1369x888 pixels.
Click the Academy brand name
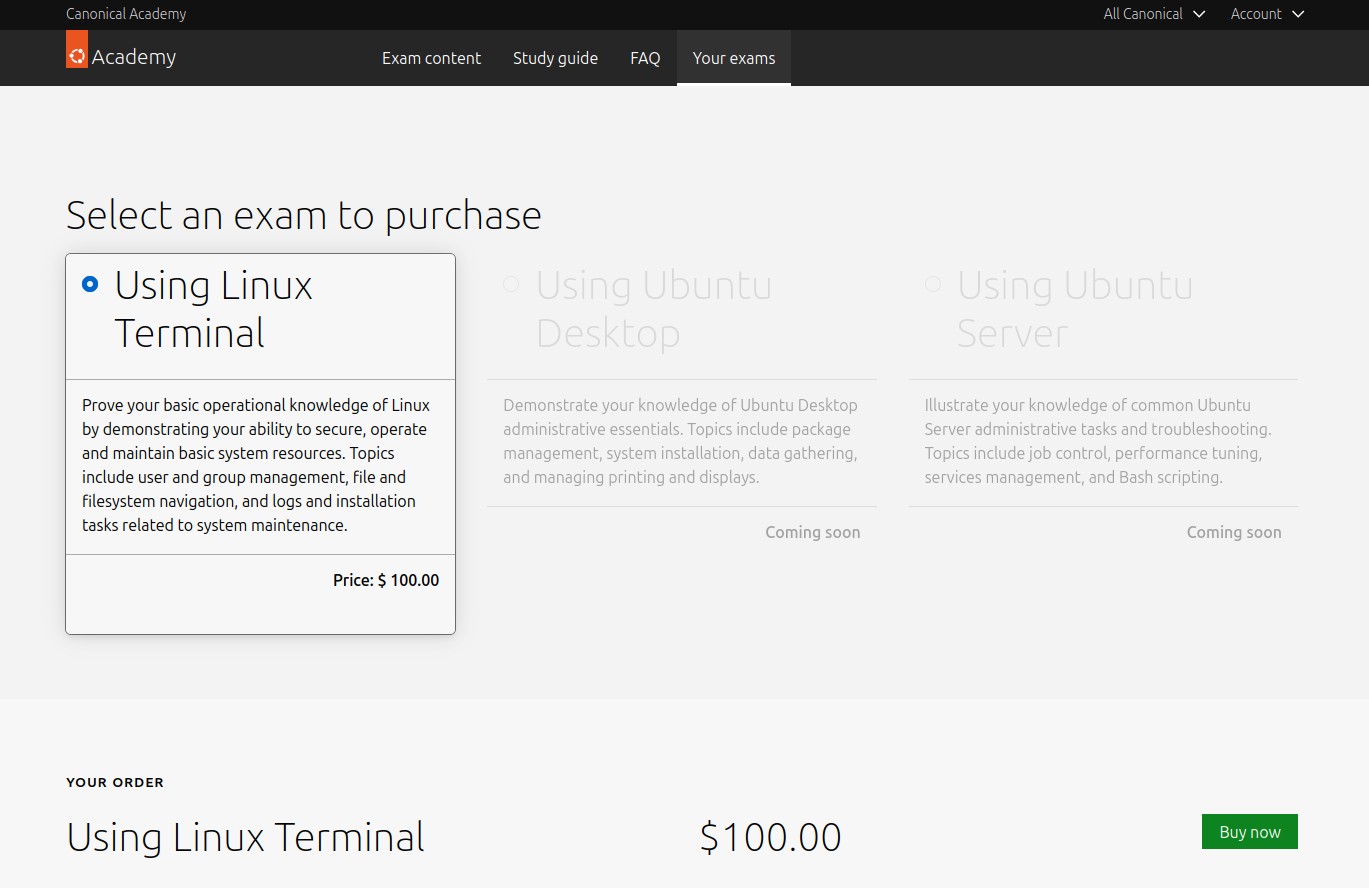pyautogui.click(x=133, y=57)
